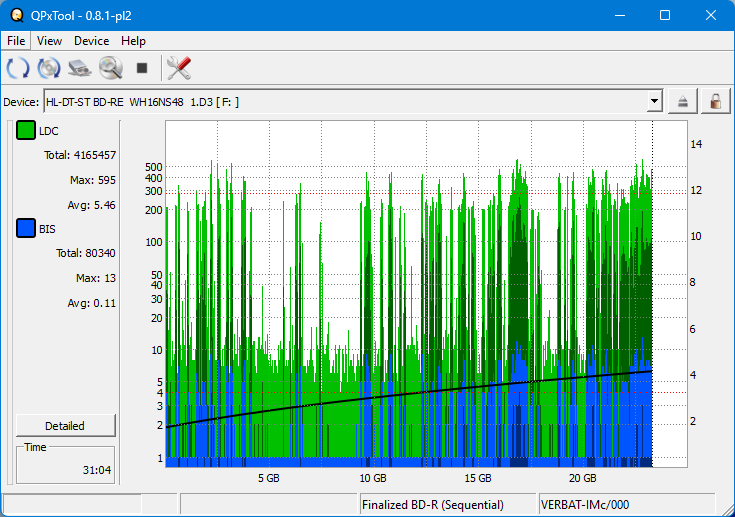Image resolution: width=735 pixels, height=517 pixels.
Task: Click the LDC Max: 595 value
Action: [92, 180]
